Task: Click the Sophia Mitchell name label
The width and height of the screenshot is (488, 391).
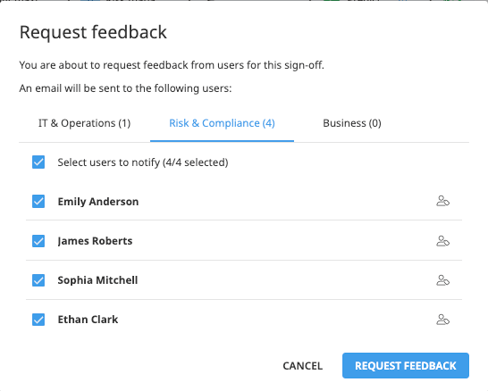Action: (97, 280)
